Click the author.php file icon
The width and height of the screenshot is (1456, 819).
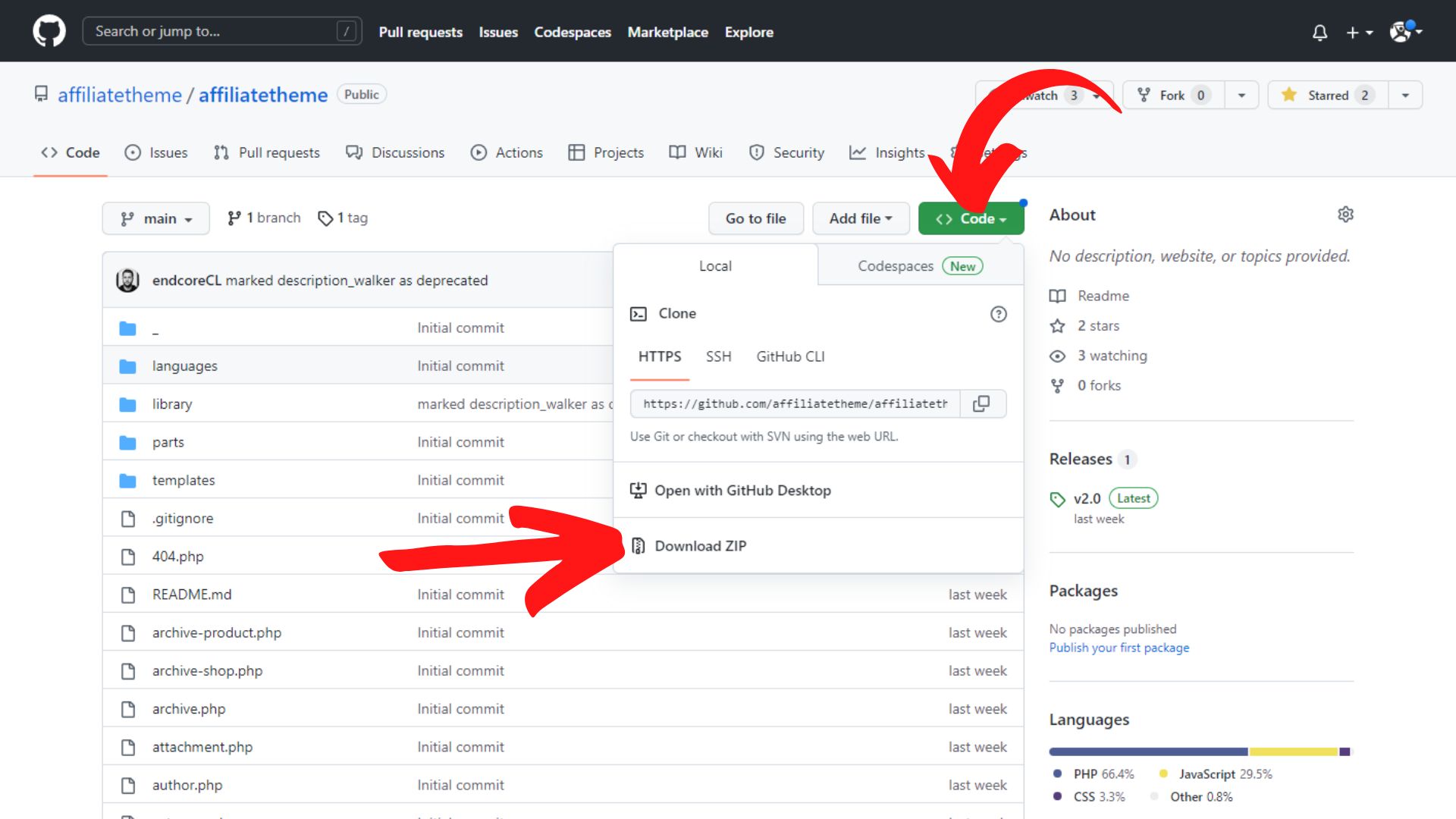[128, 785]
